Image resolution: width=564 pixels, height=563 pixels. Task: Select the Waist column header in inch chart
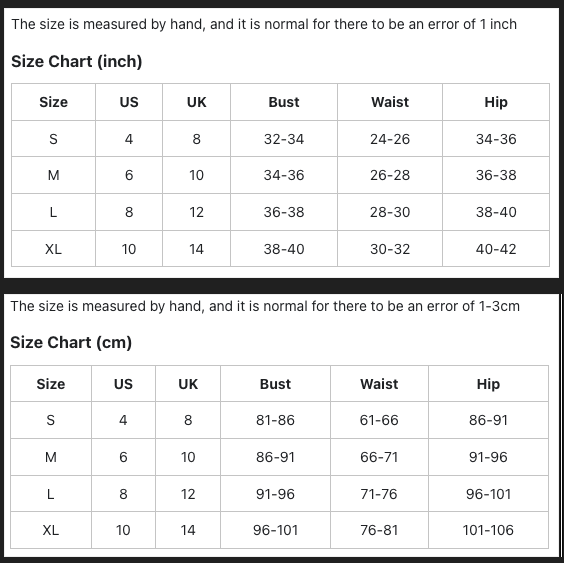click(x=390, y=102)
